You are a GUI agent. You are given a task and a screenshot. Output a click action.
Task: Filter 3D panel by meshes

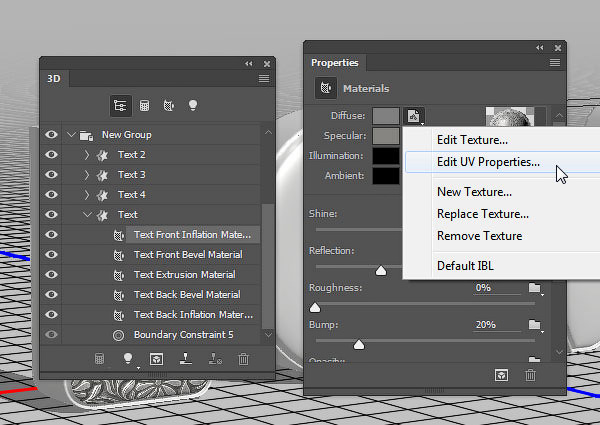click(x=144, y=105)
